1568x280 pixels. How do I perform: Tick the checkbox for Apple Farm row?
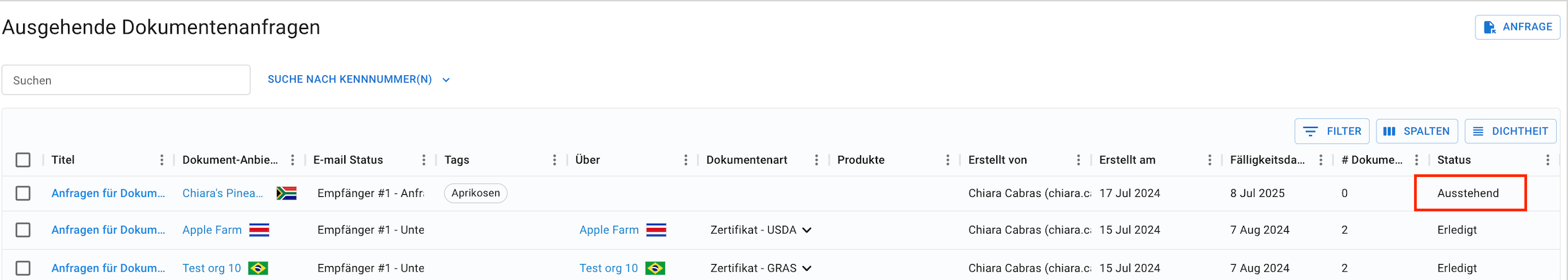pos(23,230)
